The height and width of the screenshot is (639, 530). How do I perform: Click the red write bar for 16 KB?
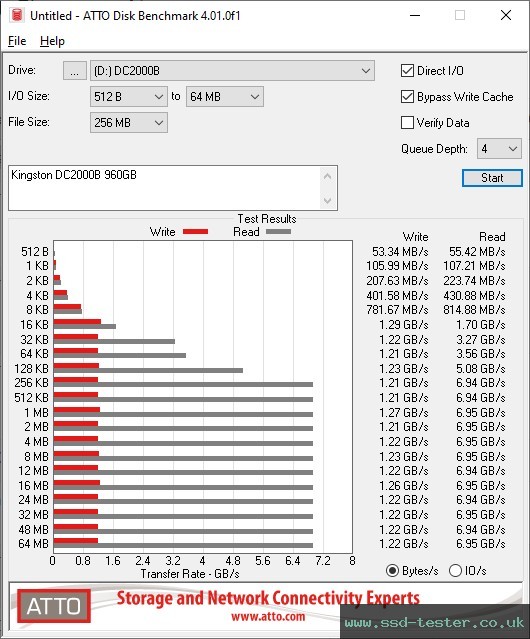[x=77, y=322]
